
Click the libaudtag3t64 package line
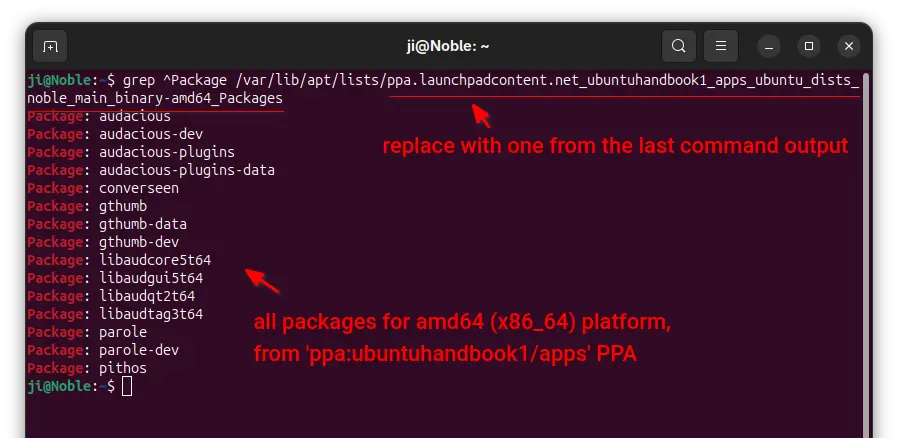click(x=115, y=314)
